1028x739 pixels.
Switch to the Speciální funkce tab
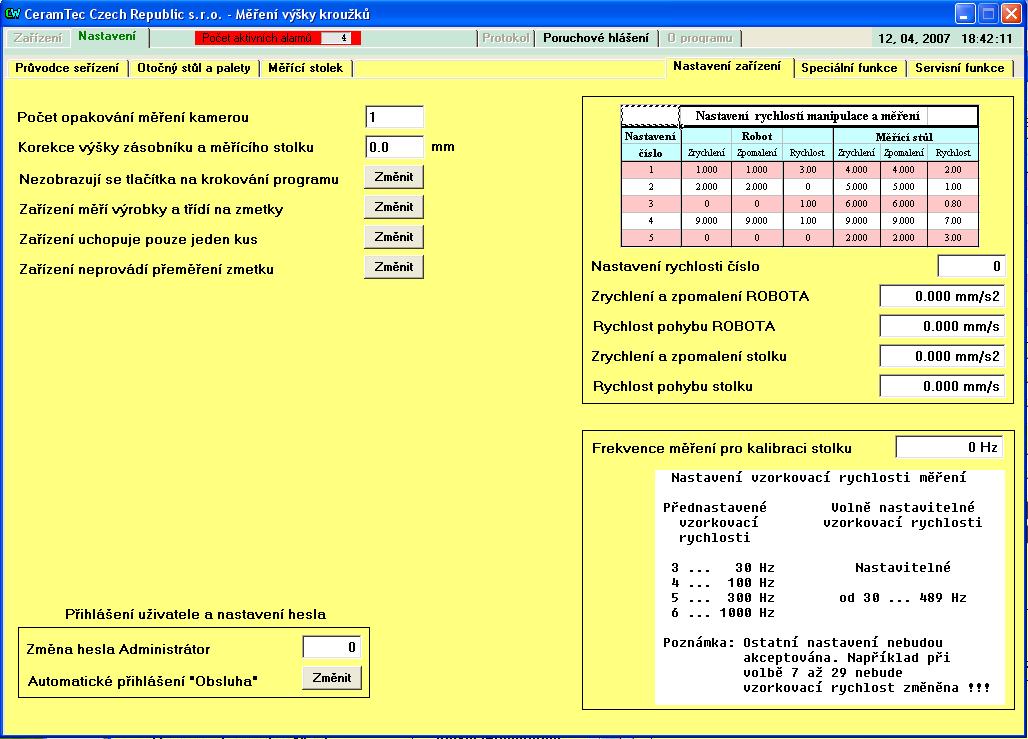pyautogui.click(x=851, y=68)
